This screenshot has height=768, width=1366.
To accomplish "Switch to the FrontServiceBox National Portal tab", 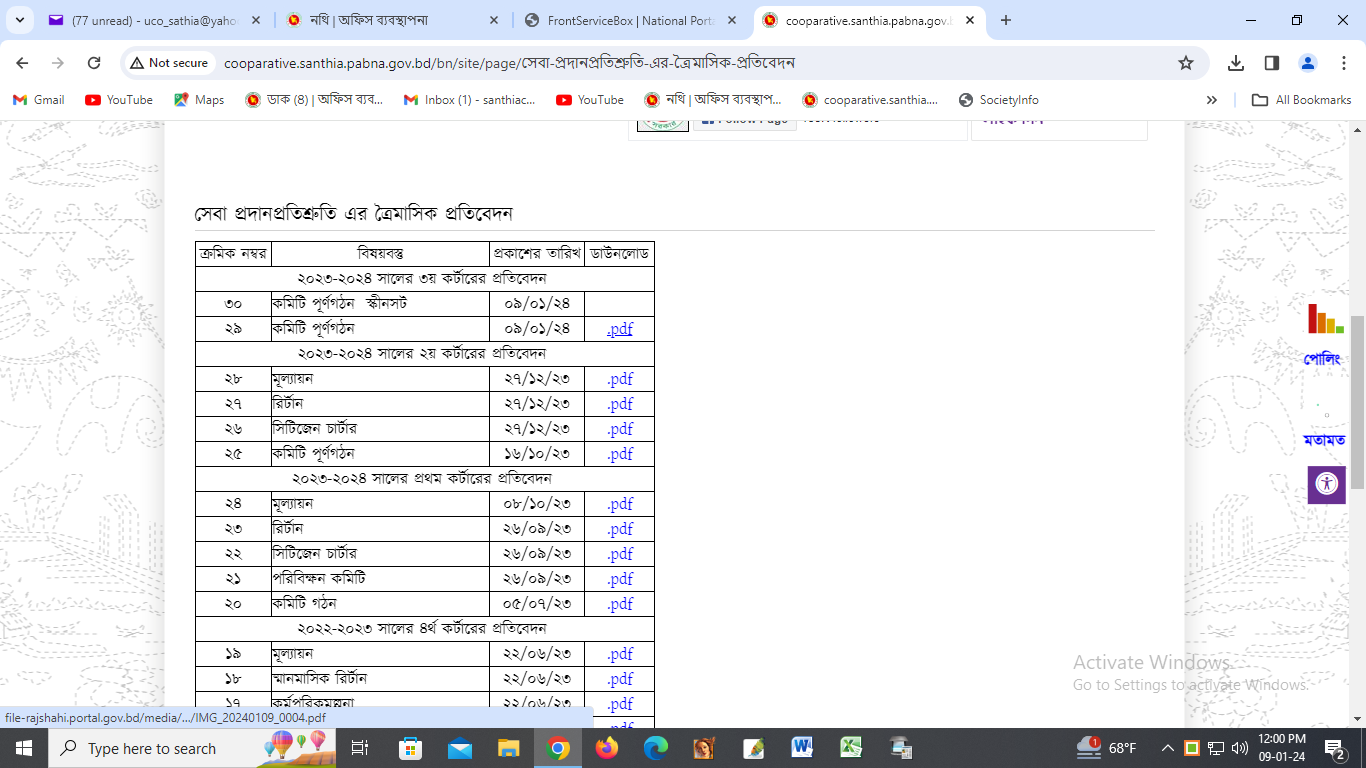I will [632, 20].
